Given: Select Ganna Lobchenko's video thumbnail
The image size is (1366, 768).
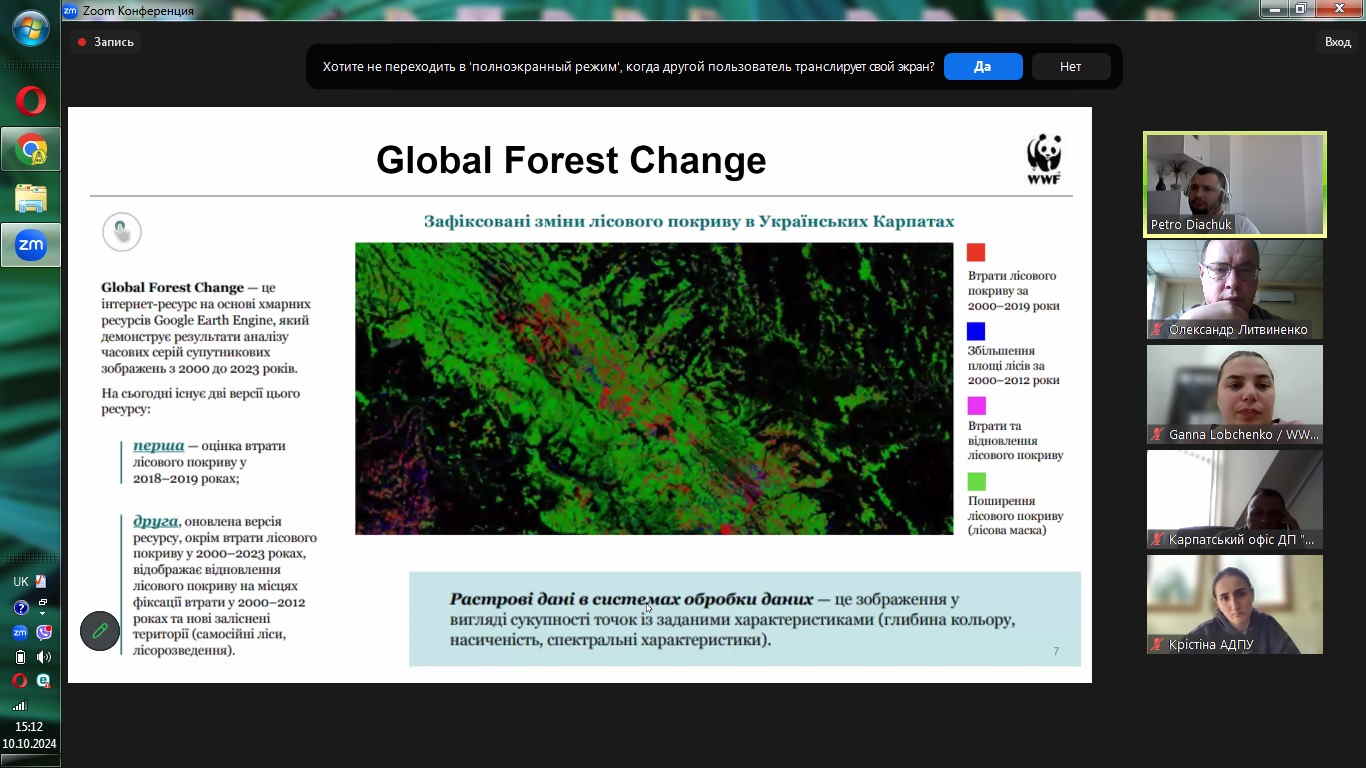Looking at the screenshot, I should (x=1235, y=394).
